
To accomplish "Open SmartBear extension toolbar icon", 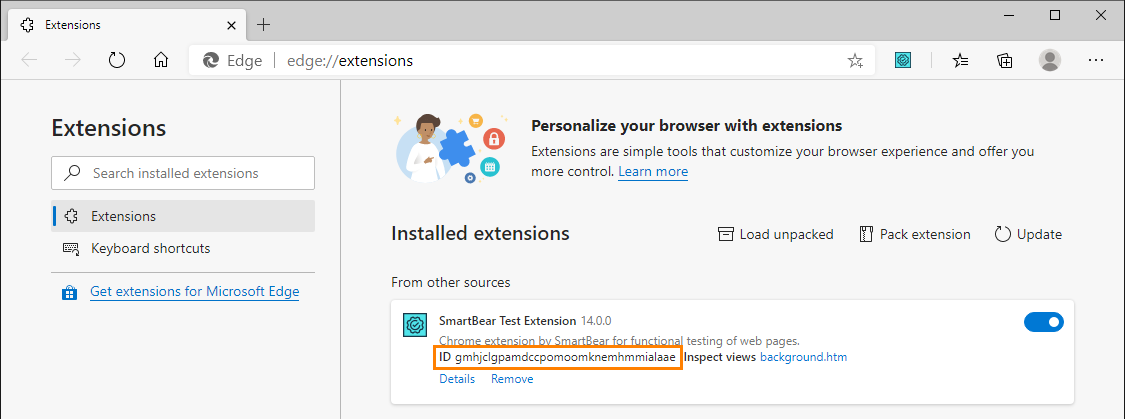I will click(x=904, y=61).
